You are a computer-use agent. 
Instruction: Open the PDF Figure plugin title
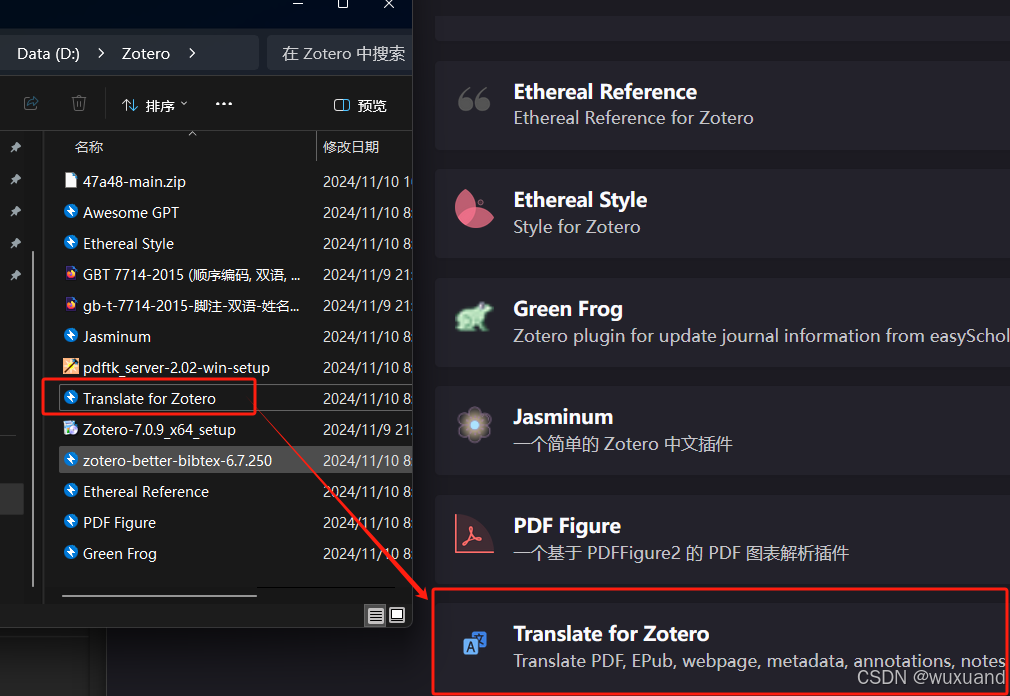pyautogui.click(x=567, y=526)
